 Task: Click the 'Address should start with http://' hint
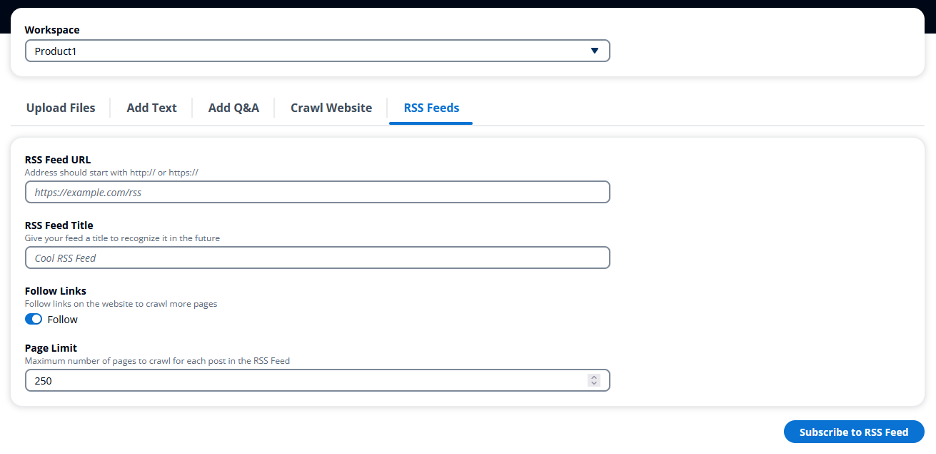(x=112, y=172)
